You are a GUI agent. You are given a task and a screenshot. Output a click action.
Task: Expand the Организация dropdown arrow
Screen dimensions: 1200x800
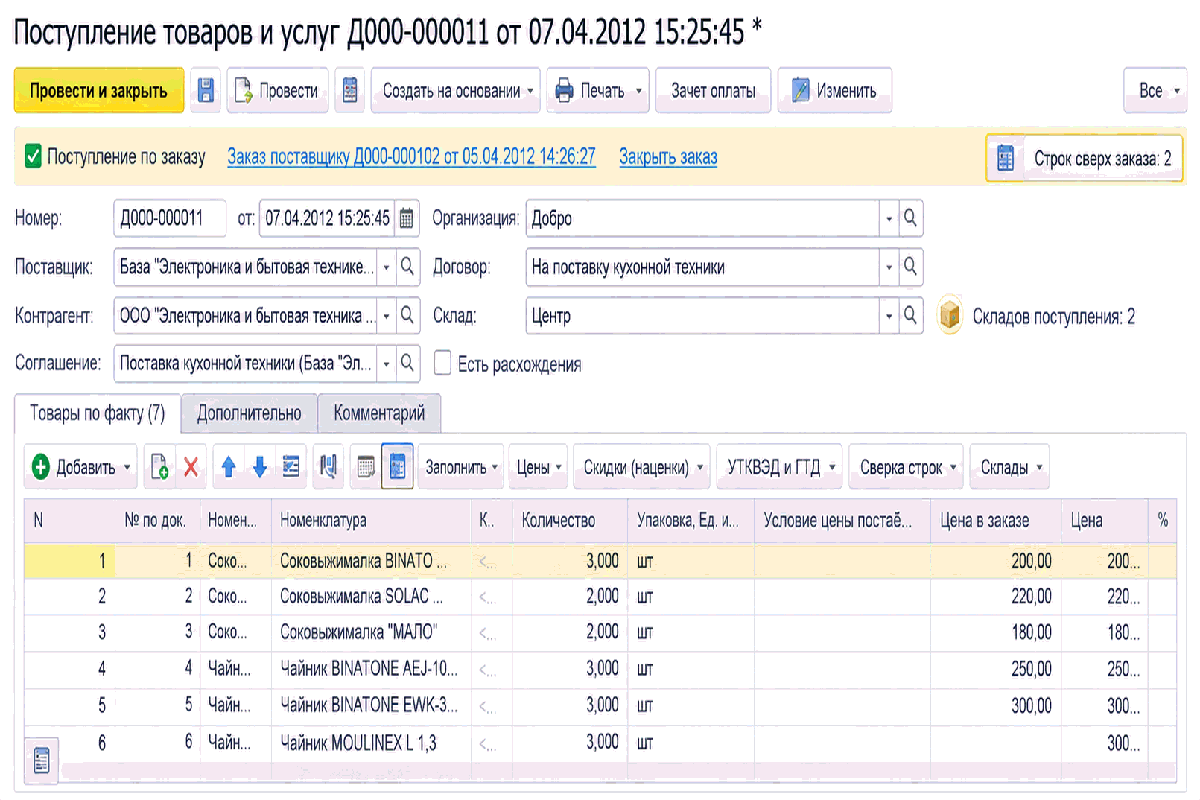tap(889, 218)
